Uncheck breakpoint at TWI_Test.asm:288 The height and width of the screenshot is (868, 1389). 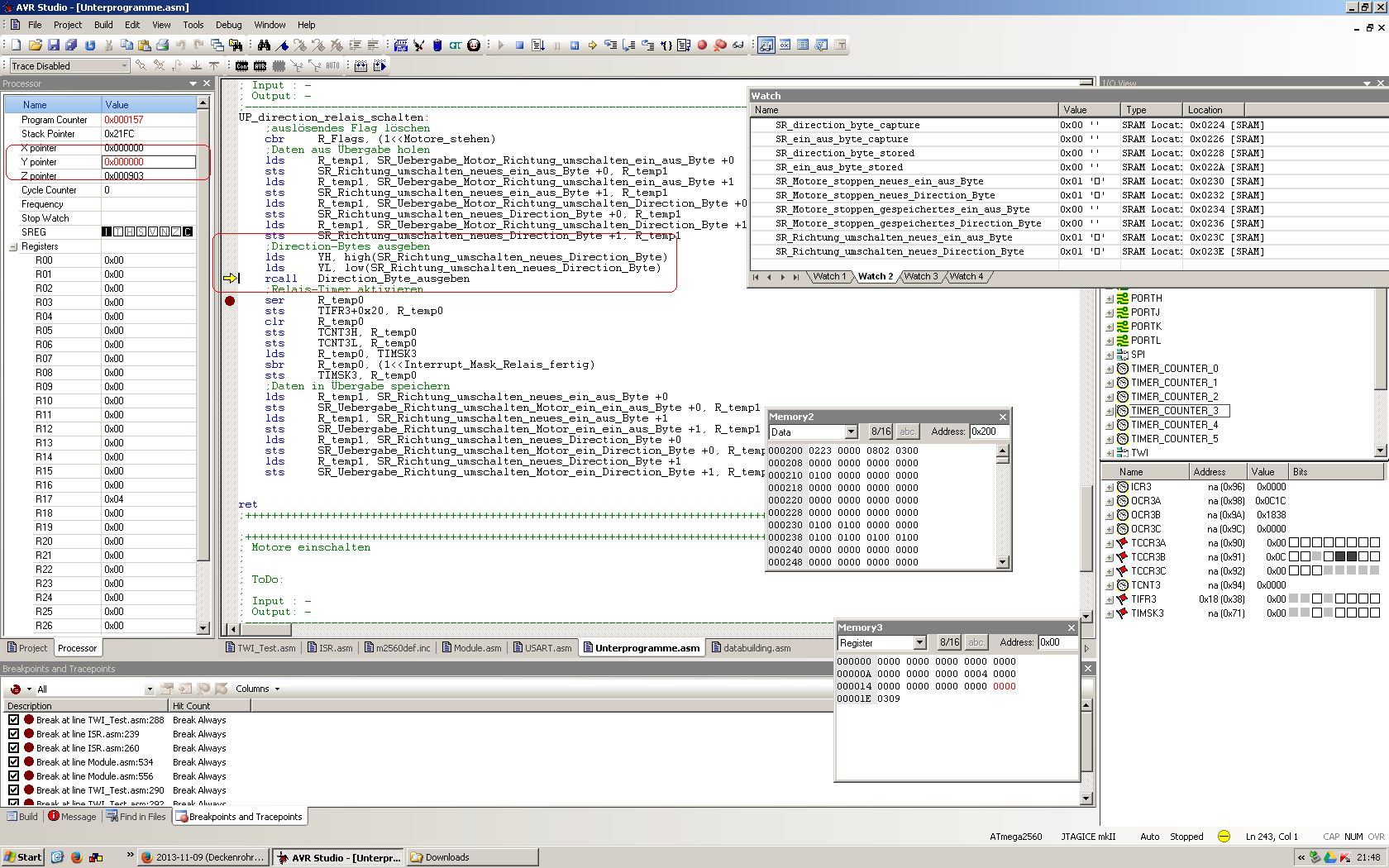coord(13,720)
